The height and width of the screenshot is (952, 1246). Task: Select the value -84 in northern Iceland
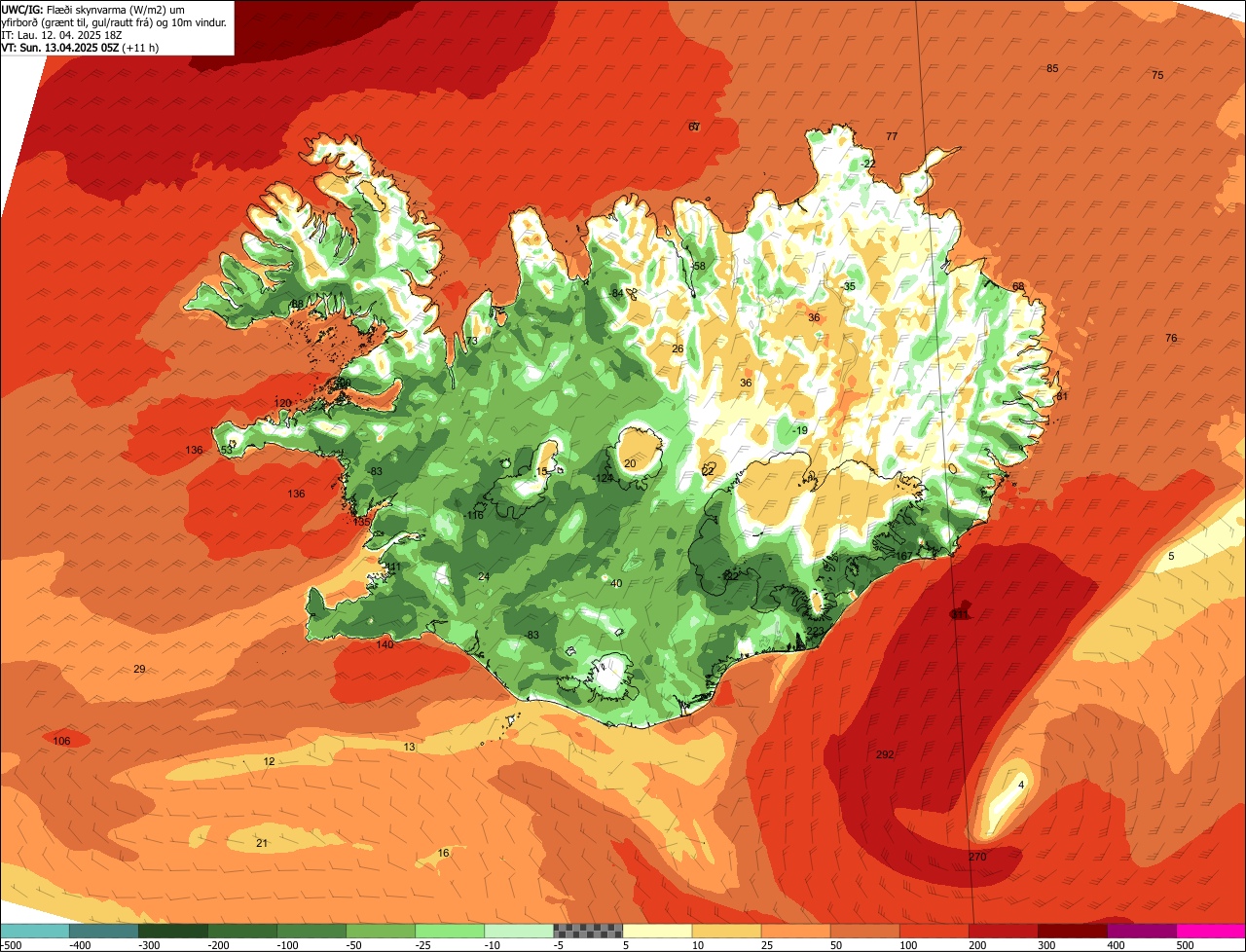click(615, 293)
